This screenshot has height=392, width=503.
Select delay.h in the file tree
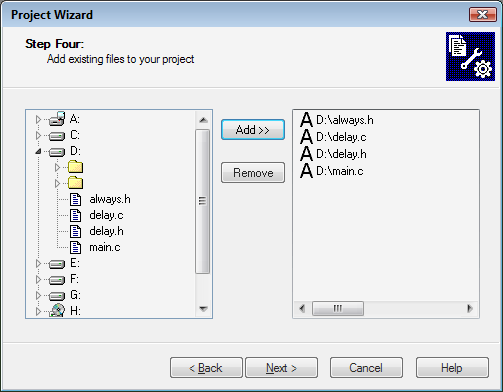(x=106, y=231)
